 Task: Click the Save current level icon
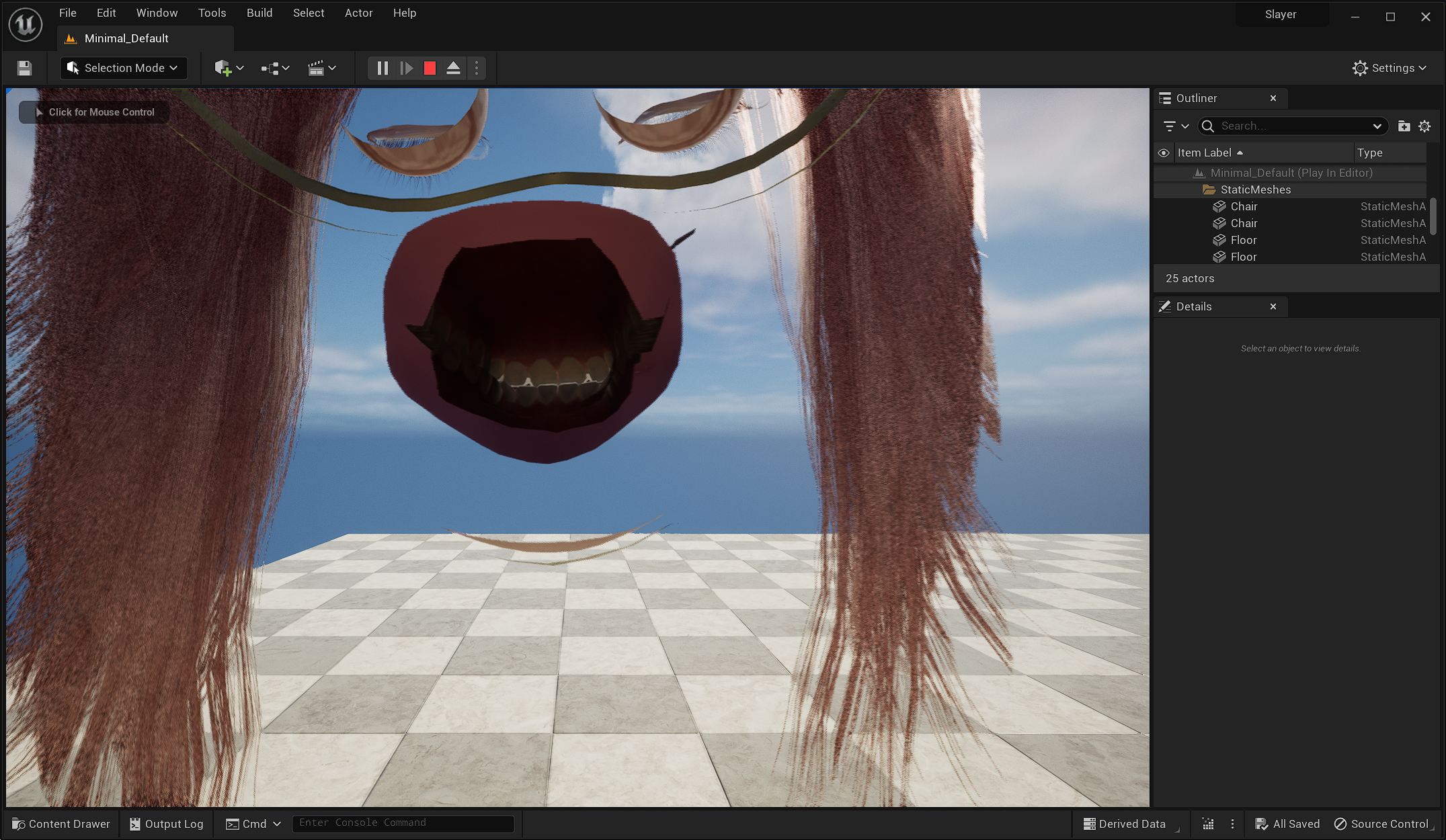coord(24,68)
